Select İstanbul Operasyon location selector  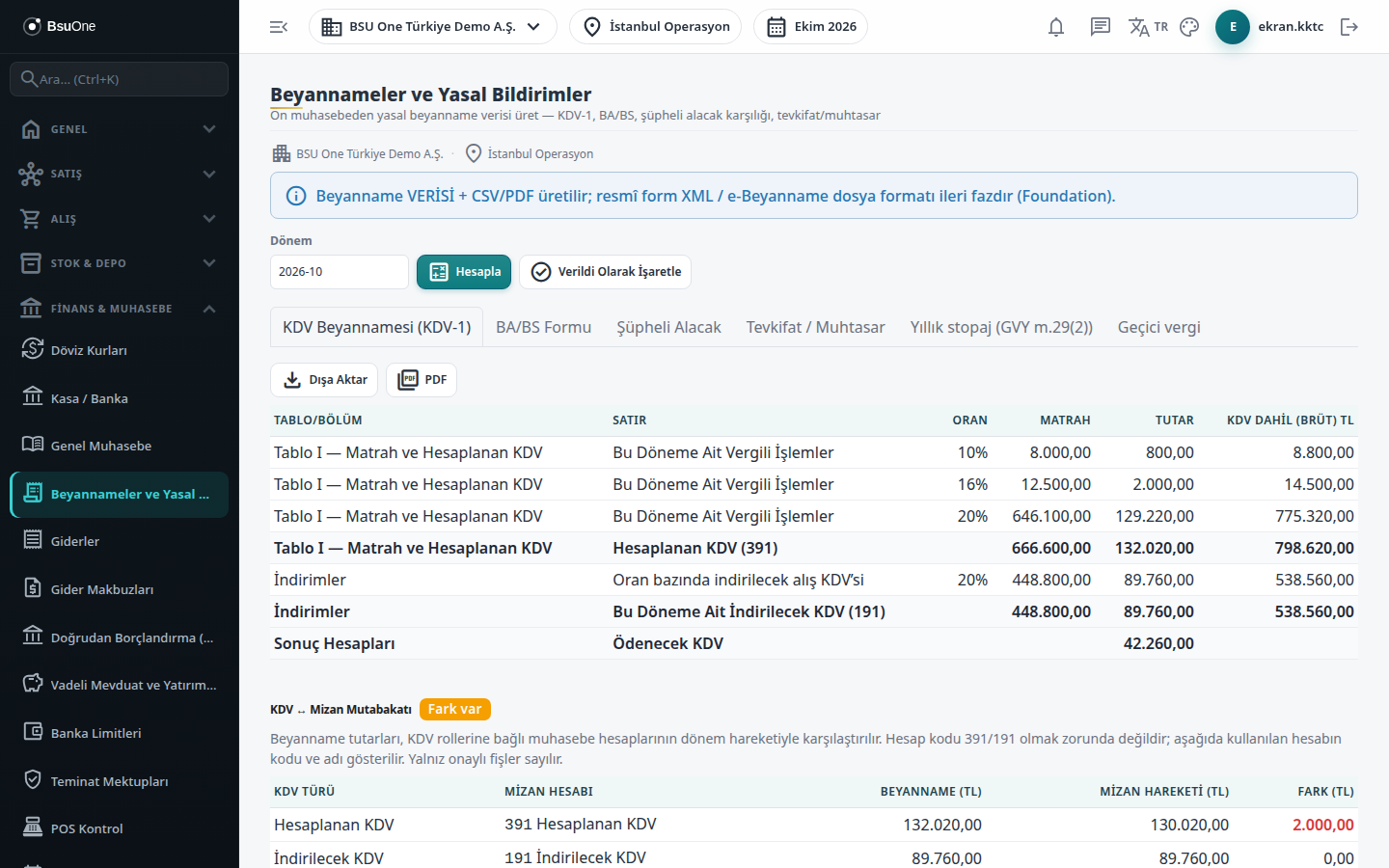(x=655, y=27)
